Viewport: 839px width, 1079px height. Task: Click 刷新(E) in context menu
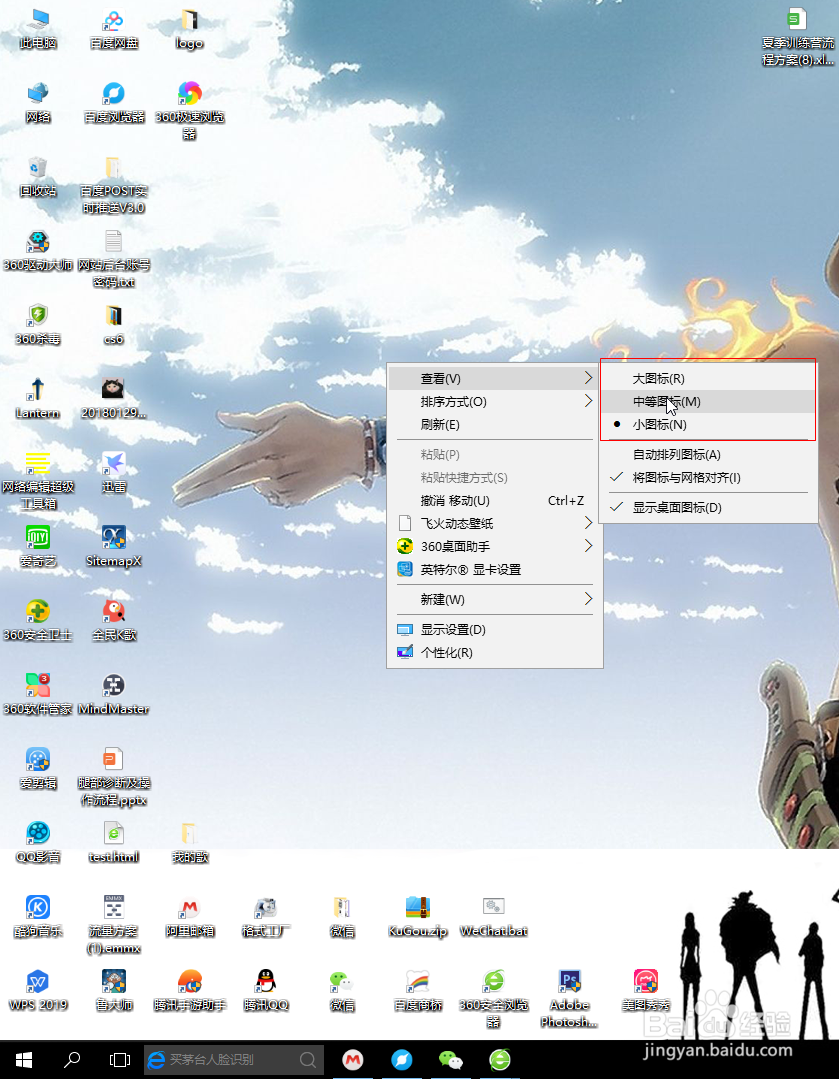(495, 425)
